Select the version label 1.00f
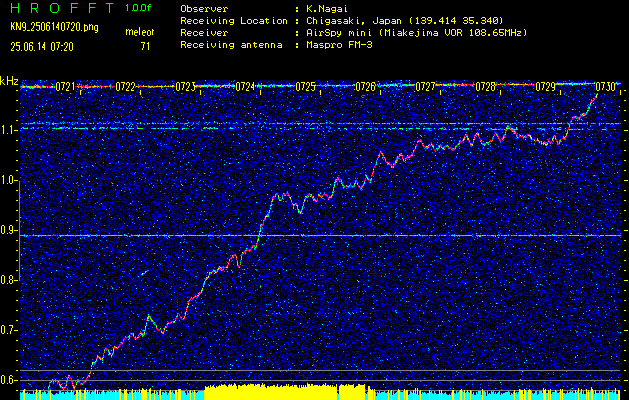This screenshot has width=629, height=400. [138, 8]
